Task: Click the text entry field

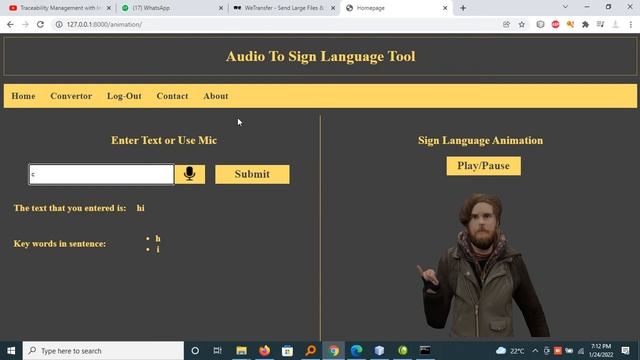Action: pos(101,174)
